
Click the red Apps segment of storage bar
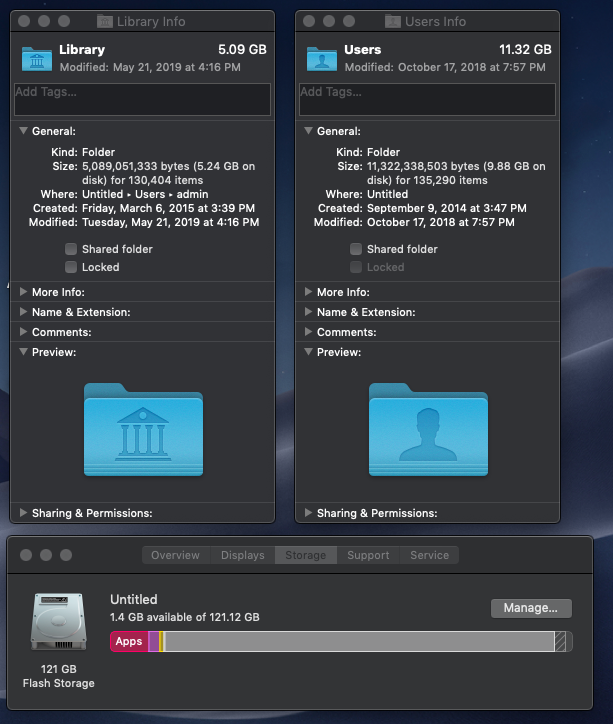[129, 641]
